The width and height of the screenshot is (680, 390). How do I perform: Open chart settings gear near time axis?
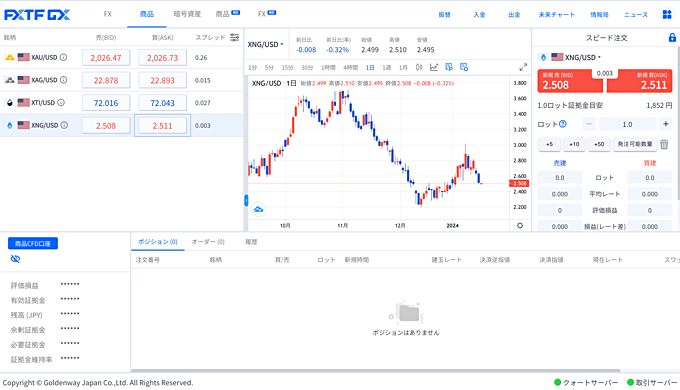520,225
